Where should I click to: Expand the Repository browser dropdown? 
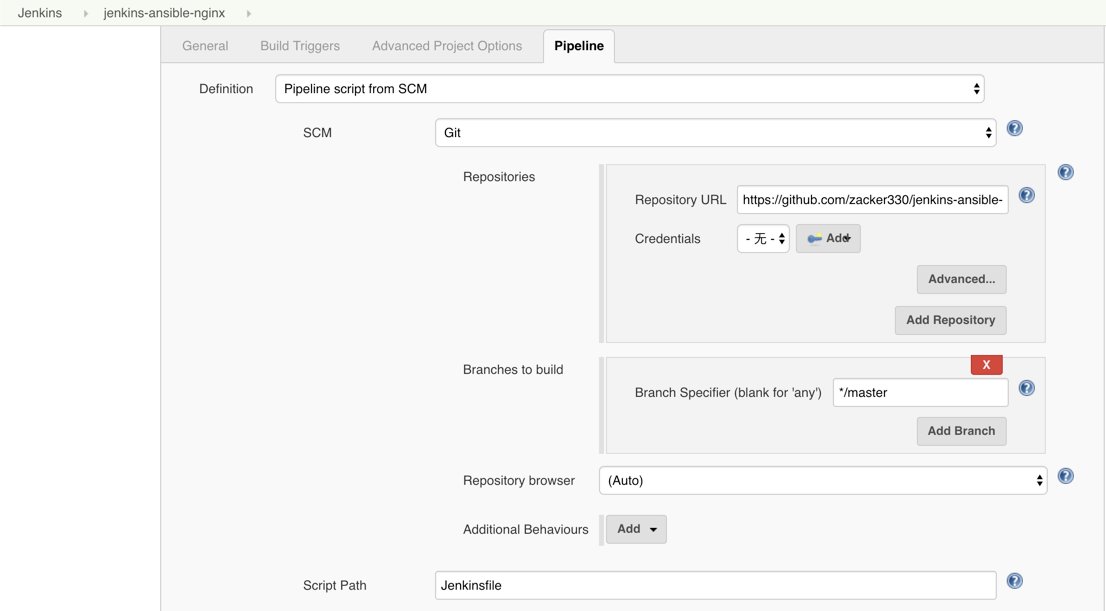click(x=822, y=481)
